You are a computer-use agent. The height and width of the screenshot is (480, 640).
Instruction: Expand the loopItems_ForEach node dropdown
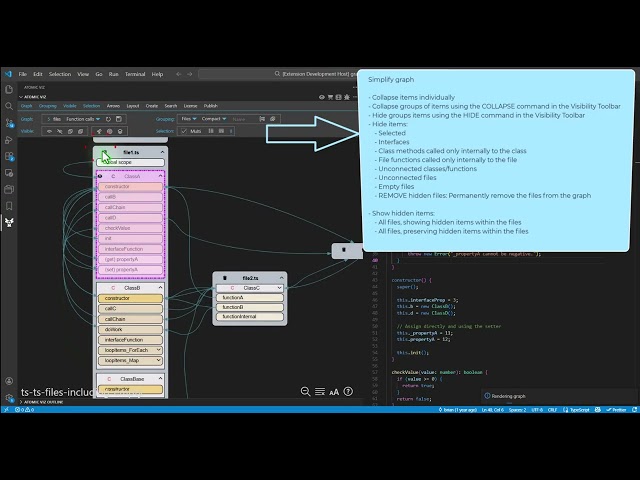coord(158,350)
